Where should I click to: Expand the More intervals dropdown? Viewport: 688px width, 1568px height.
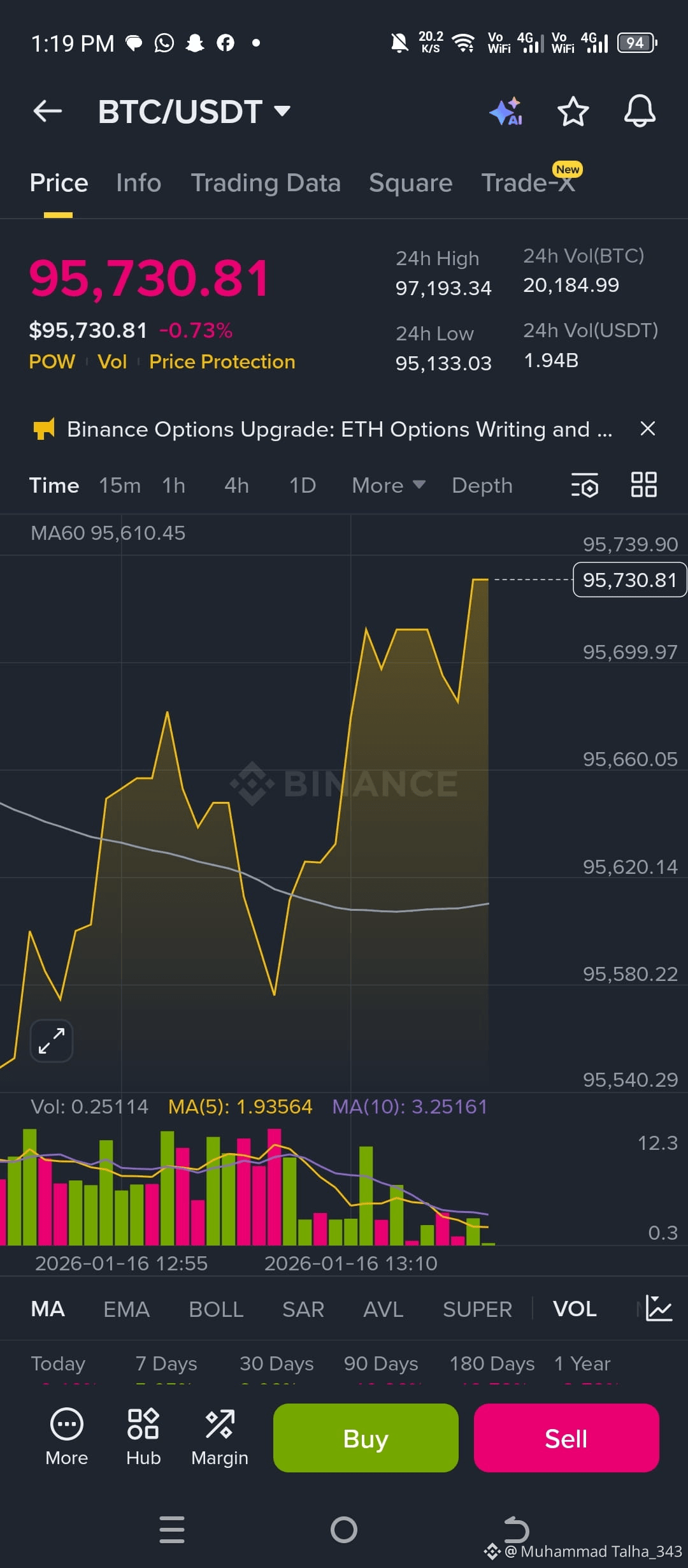click(x=389, y=485)
